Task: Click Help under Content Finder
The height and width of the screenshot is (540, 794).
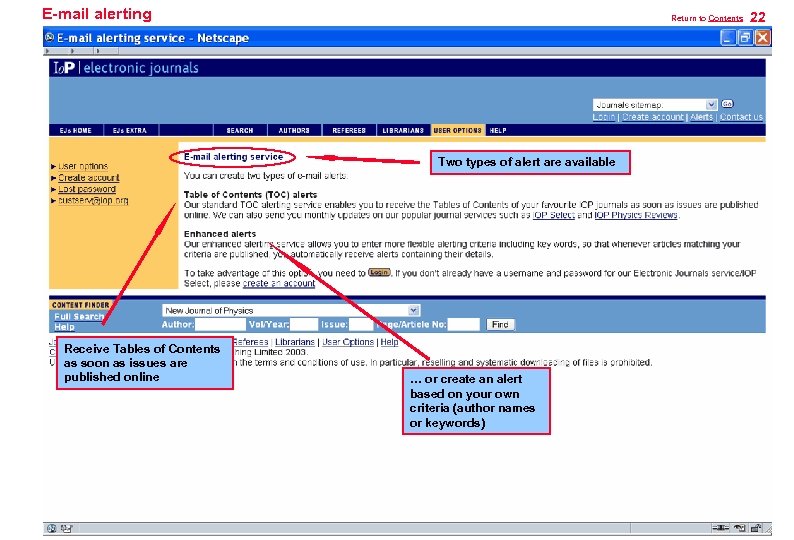Action: tap(64, 327)
